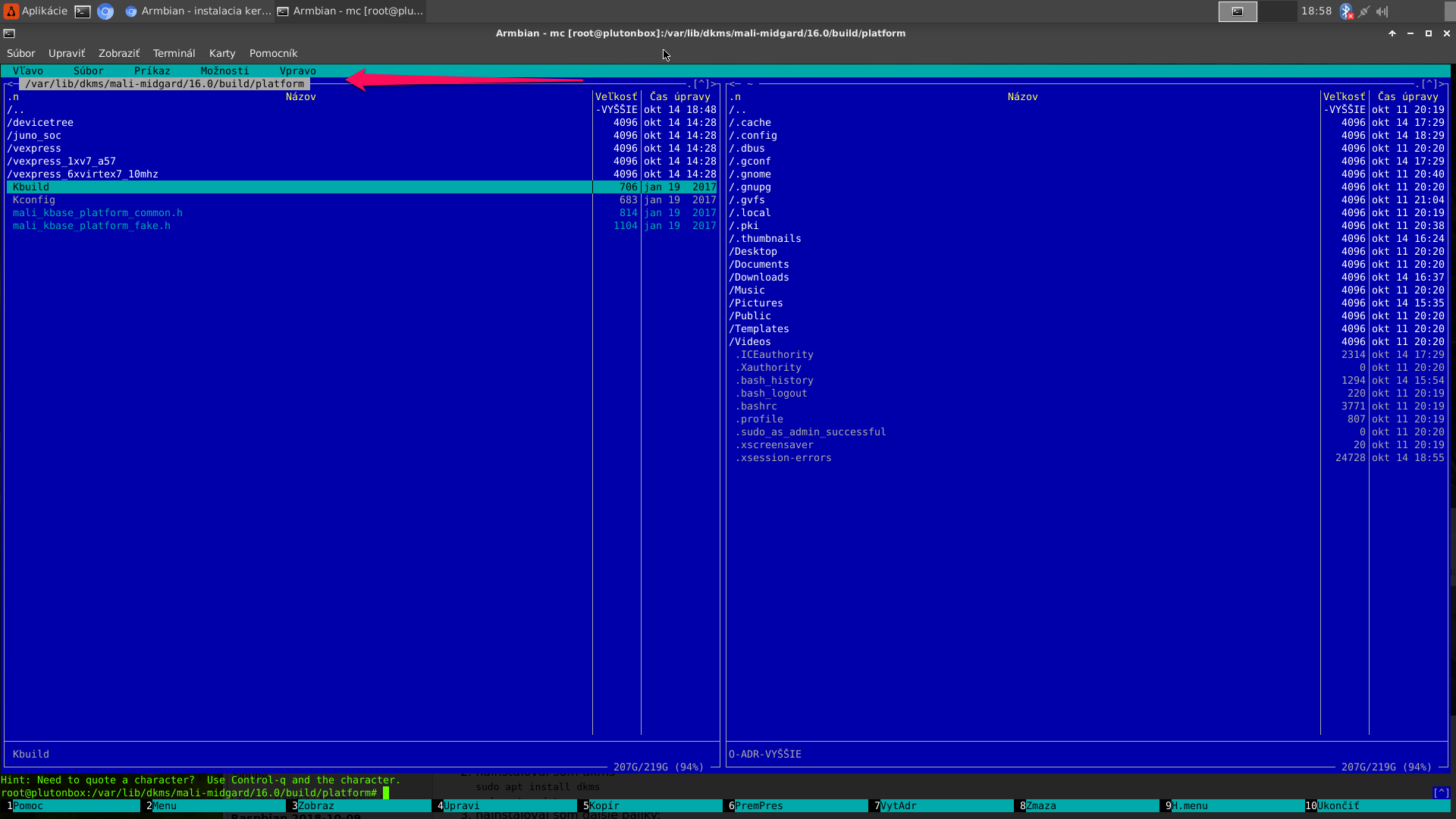
Task: Open the Upraviť terminal menu
Action: click(x=67, y=53)
